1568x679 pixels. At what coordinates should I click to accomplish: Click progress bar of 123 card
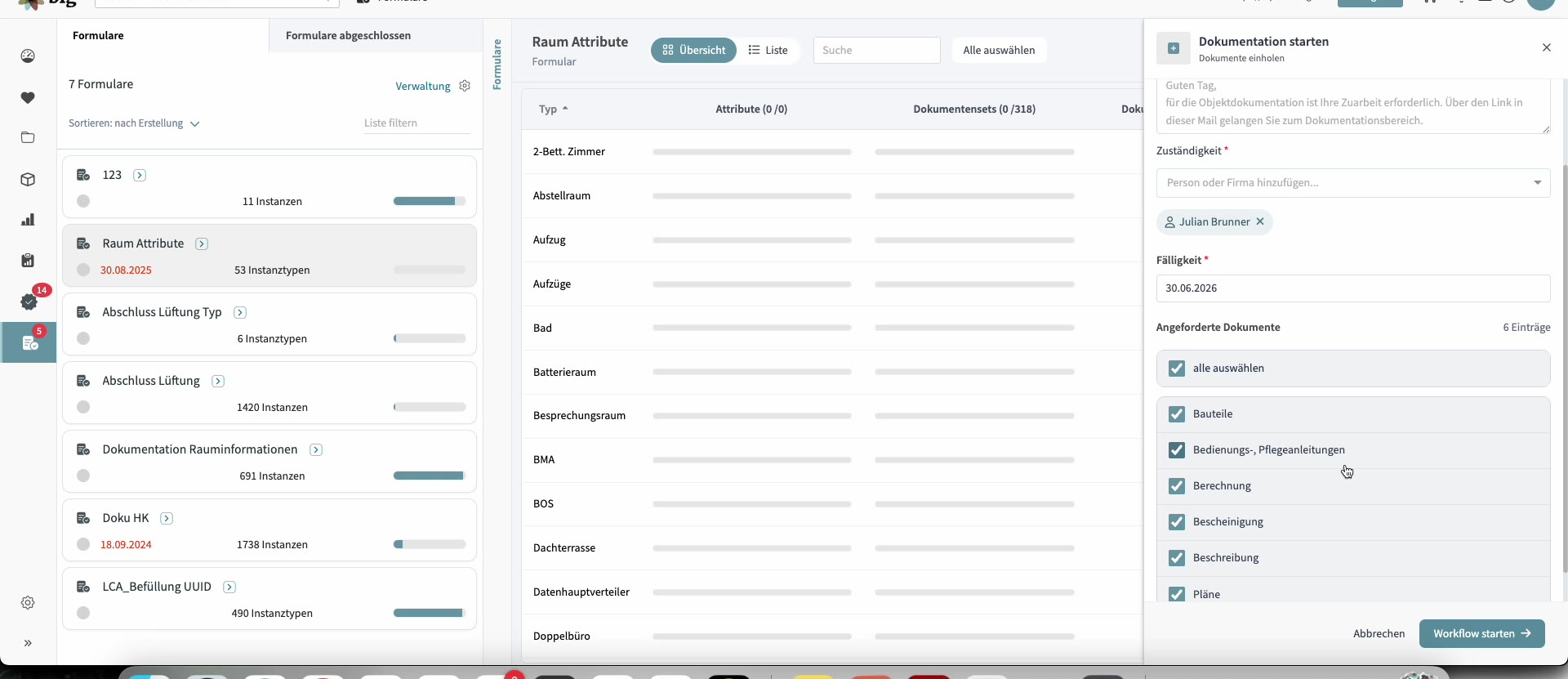tap(430, 201)
